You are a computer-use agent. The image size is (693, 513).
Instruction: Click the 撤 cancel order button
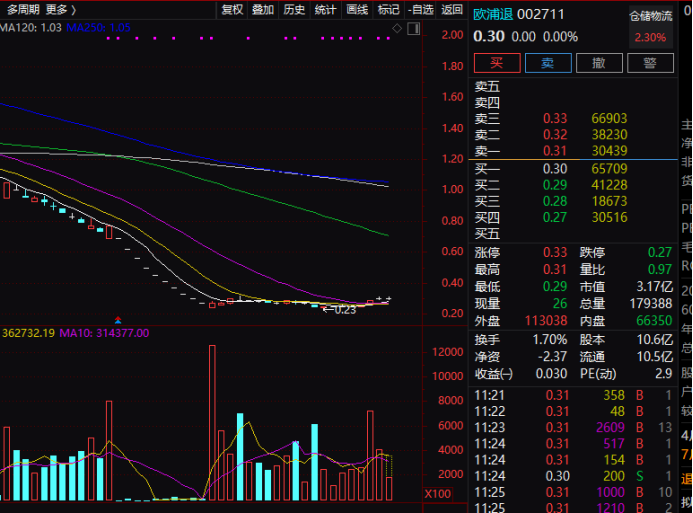point(599,63)
